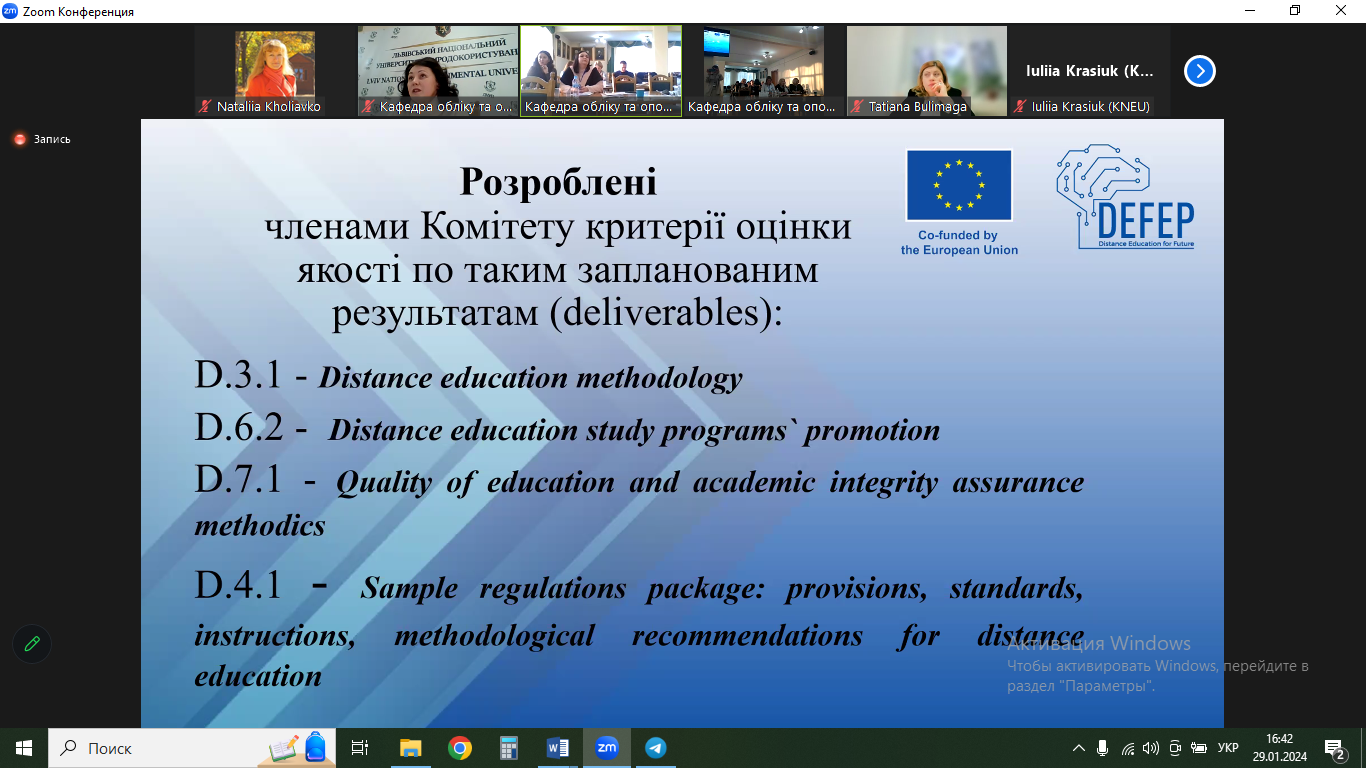Select Iuliia Krasiuk (KNEU) participant tile
This screenshot has width=1366, height=768.
(1089, 71)
